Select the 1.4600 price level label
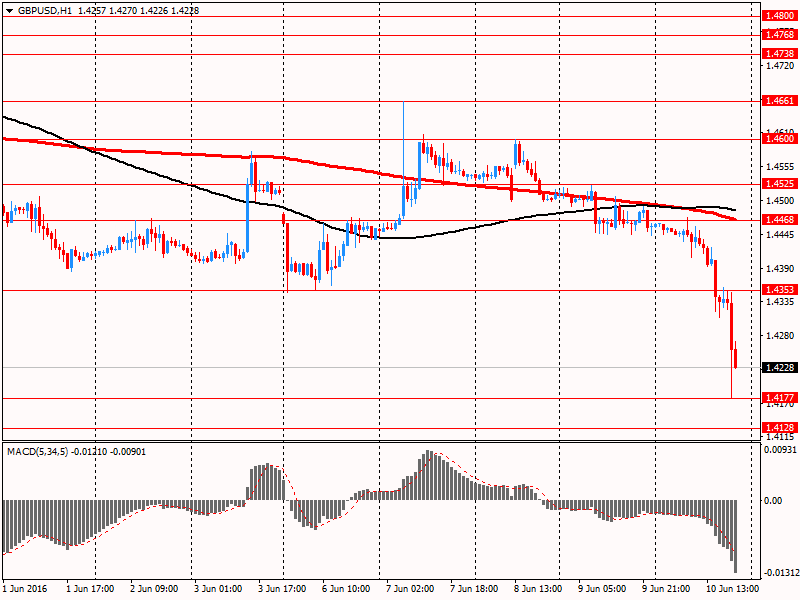 [779, 139]
